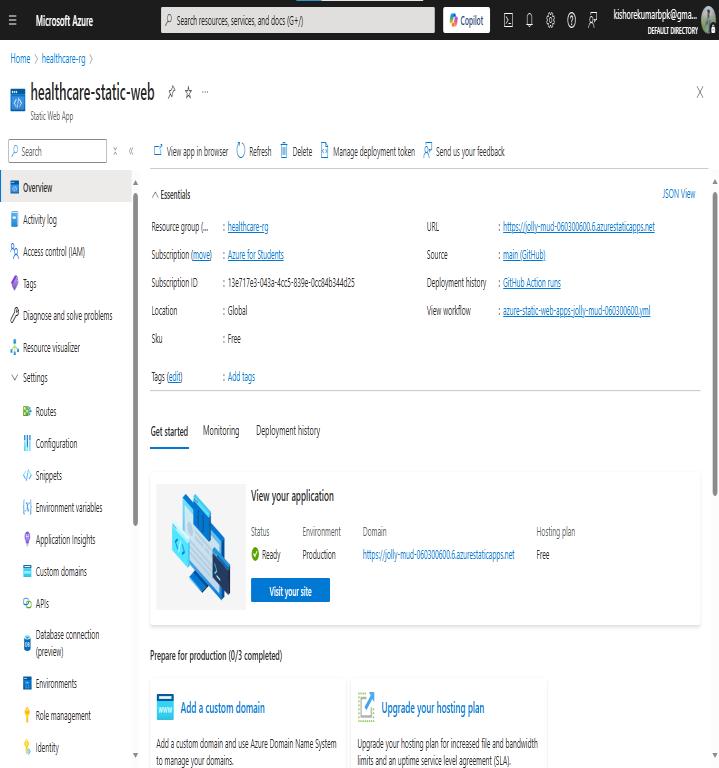Open the notifications bell
Image resolution: width=719 pixels, height=768 pixels.
point(529,21)
